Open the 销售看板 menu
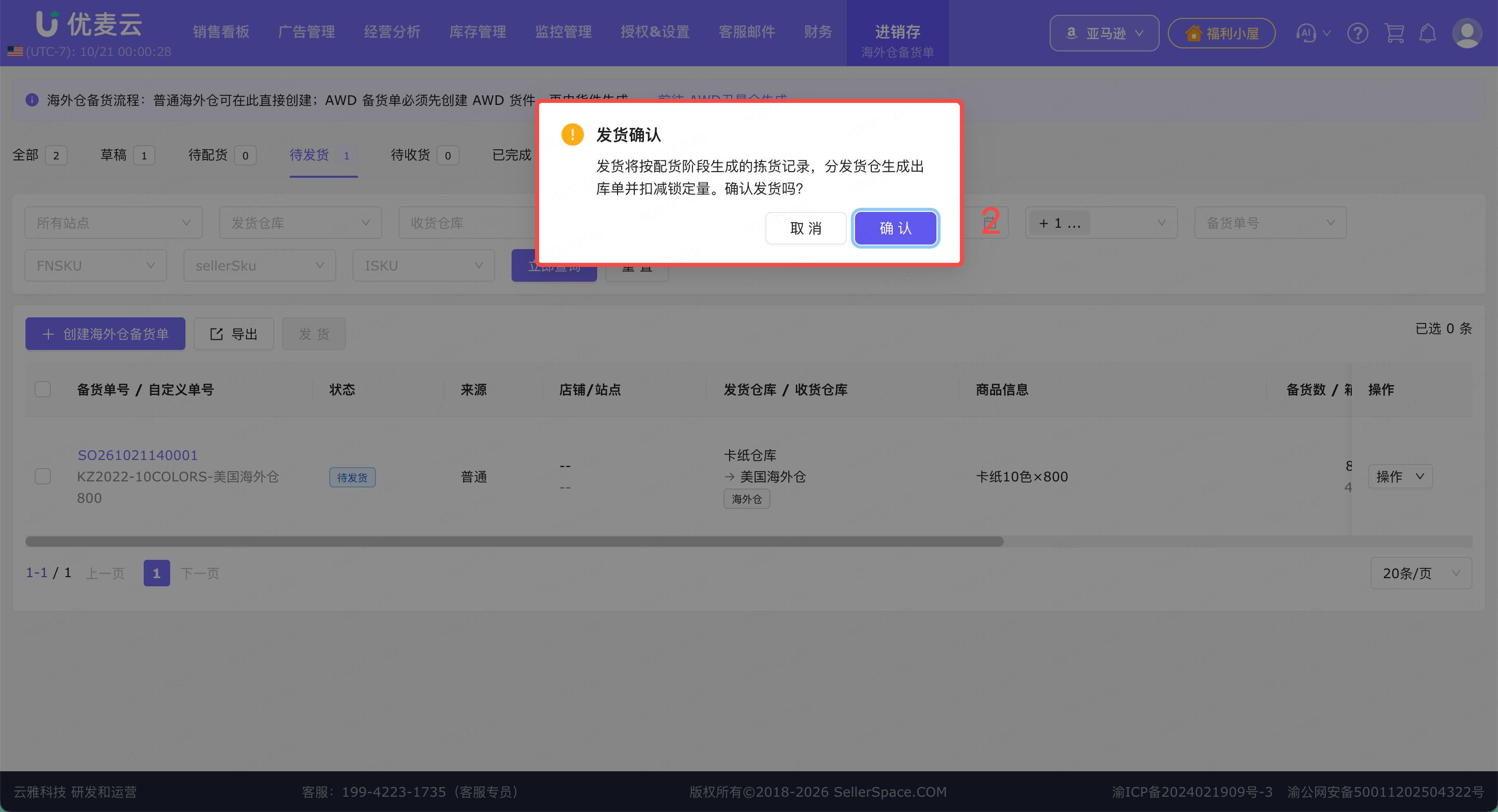This screenshot has height=812, width=1498. click(x=221, y=32)
